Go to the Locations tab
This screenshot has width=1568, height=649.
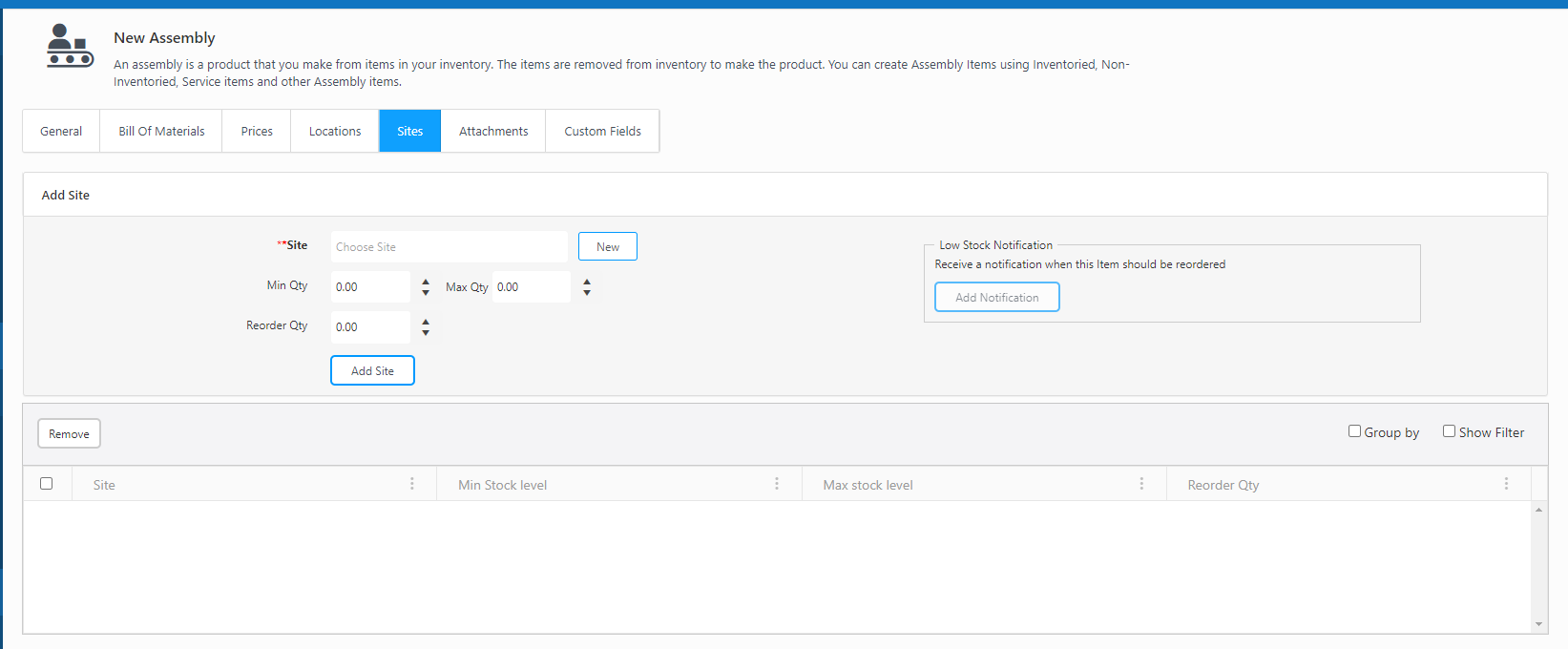335,131
